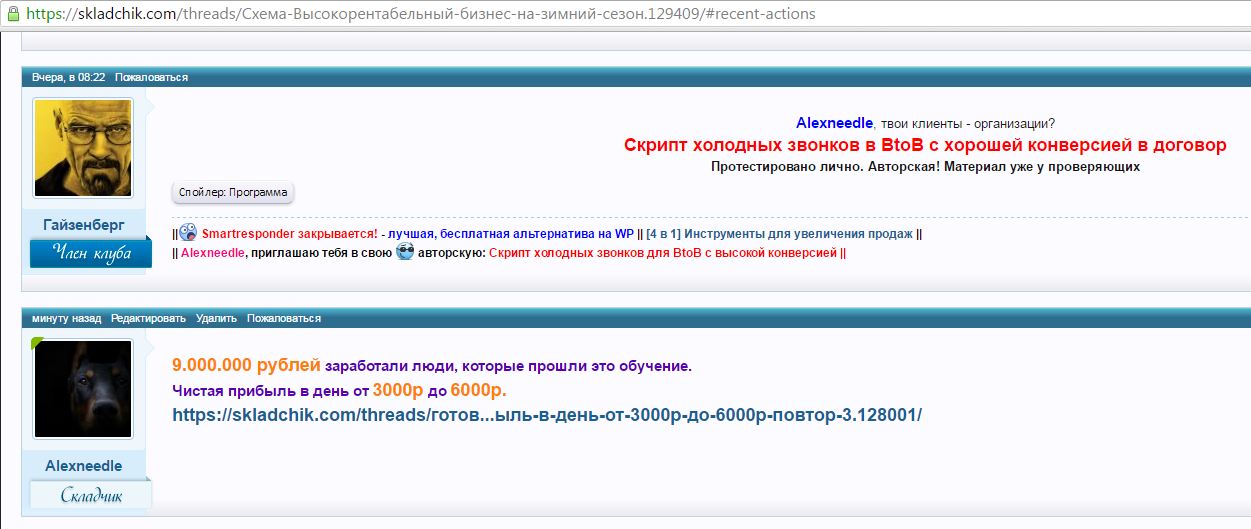Open 'лучшая, бесплатная альтернатива на WP' link
The width and height of the screenshot is (1251, 529).
[x=511, y=233]
